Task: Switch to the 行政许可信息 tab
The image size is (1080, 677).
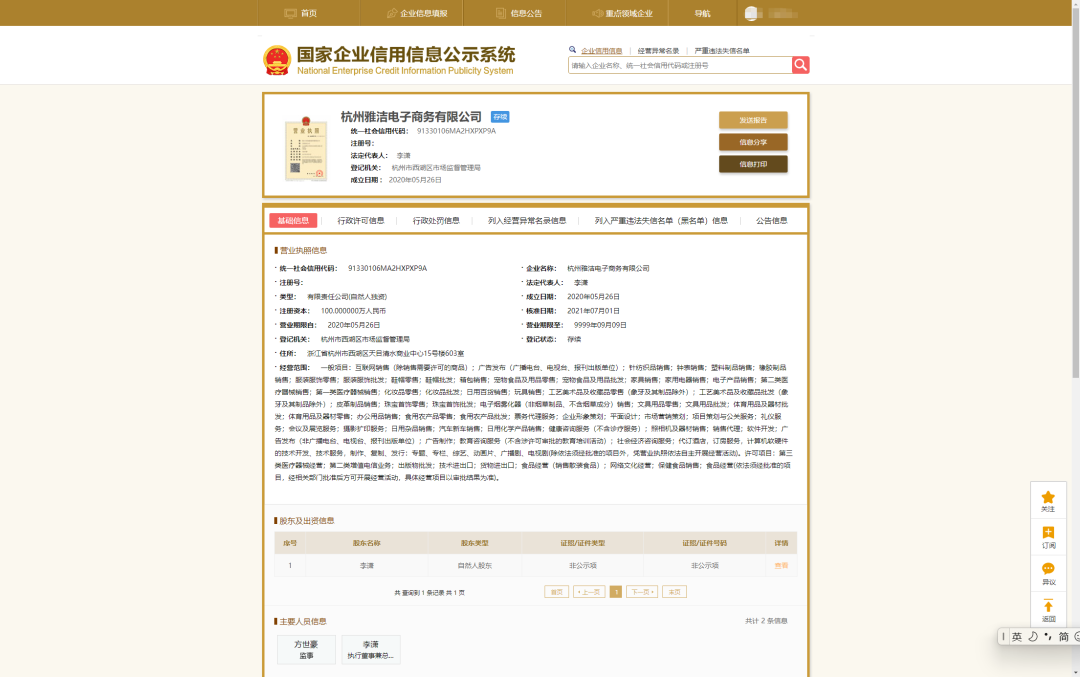Action: [361, 220]
